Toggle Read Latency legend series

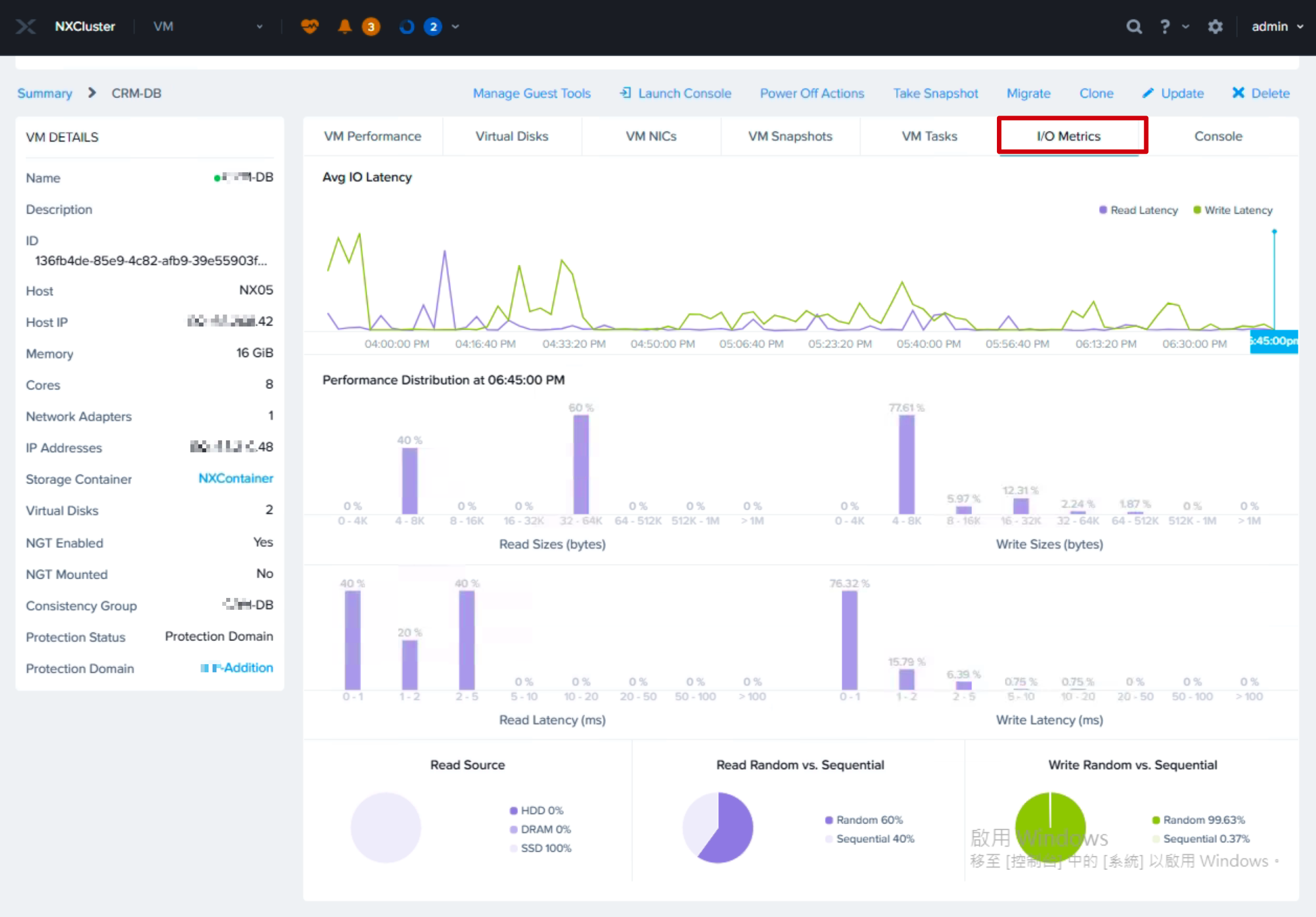(1138, 210)
